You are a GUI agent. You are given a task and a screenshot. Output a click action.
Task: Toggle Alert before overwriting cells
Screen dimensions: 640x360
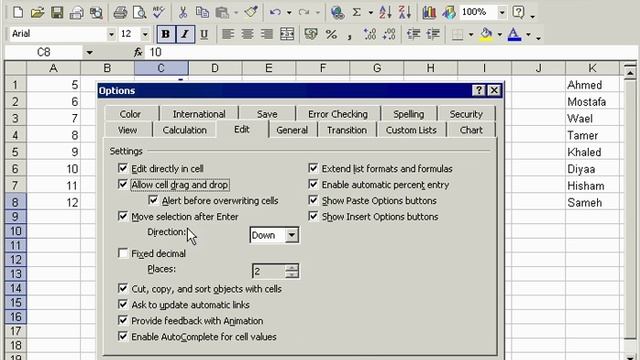click(153, 200)
